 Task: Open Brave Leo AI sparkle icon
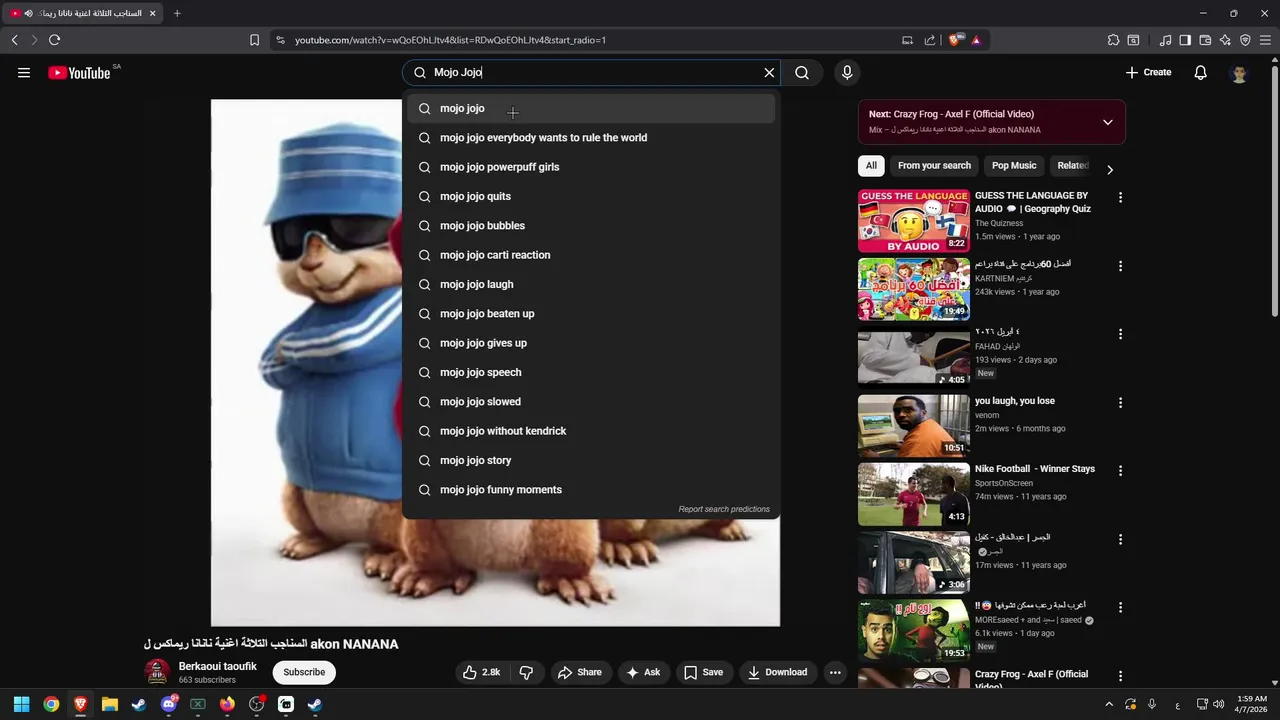(1225, 40)
